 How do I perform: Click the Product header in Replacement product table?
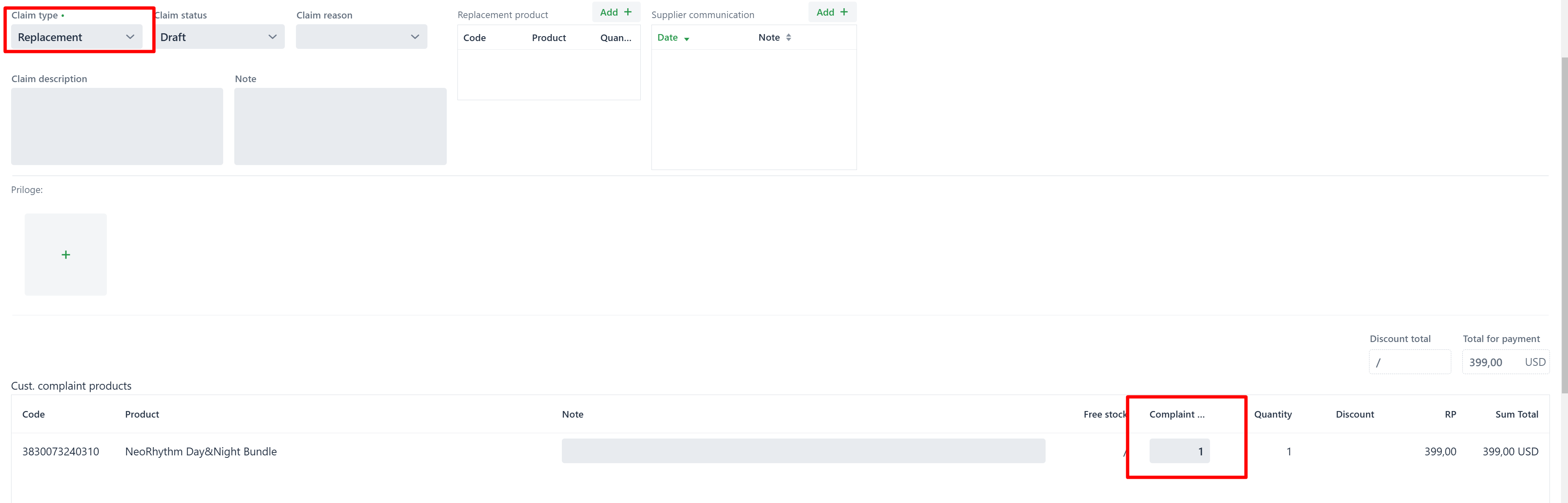[x=548, y=38]
